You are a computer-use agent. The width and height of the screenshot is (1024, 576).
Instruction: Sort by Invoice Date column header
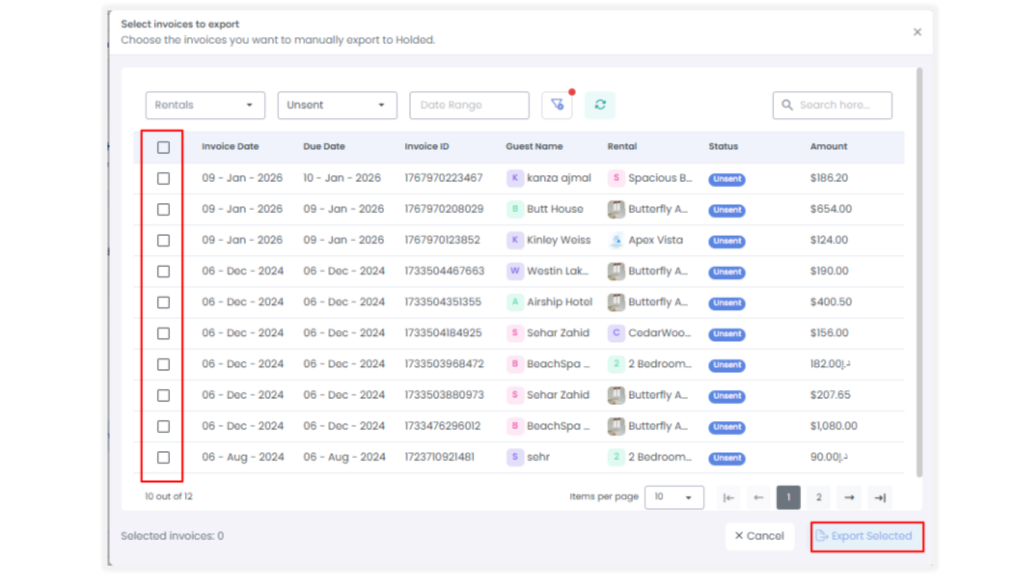[x=230, y=146]
